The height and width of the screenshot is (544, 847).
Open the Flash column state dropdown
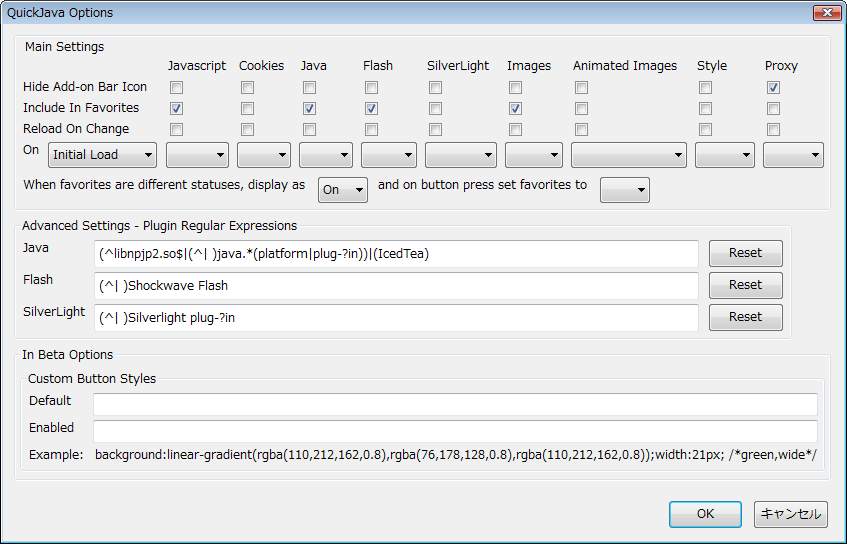[x=388, y=155]
